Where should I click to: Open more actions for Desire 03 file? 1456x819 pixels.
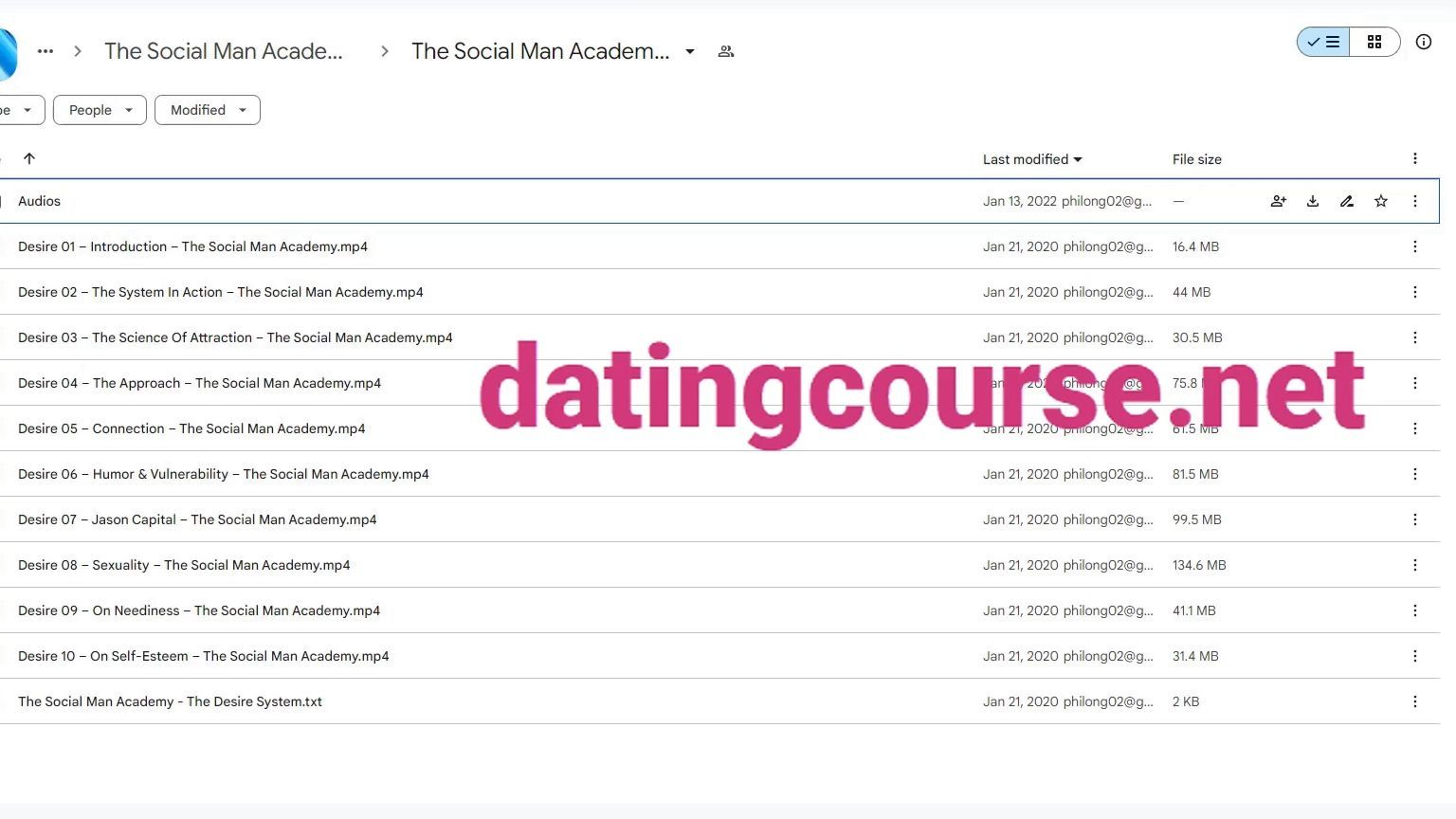pos(1415,337)
